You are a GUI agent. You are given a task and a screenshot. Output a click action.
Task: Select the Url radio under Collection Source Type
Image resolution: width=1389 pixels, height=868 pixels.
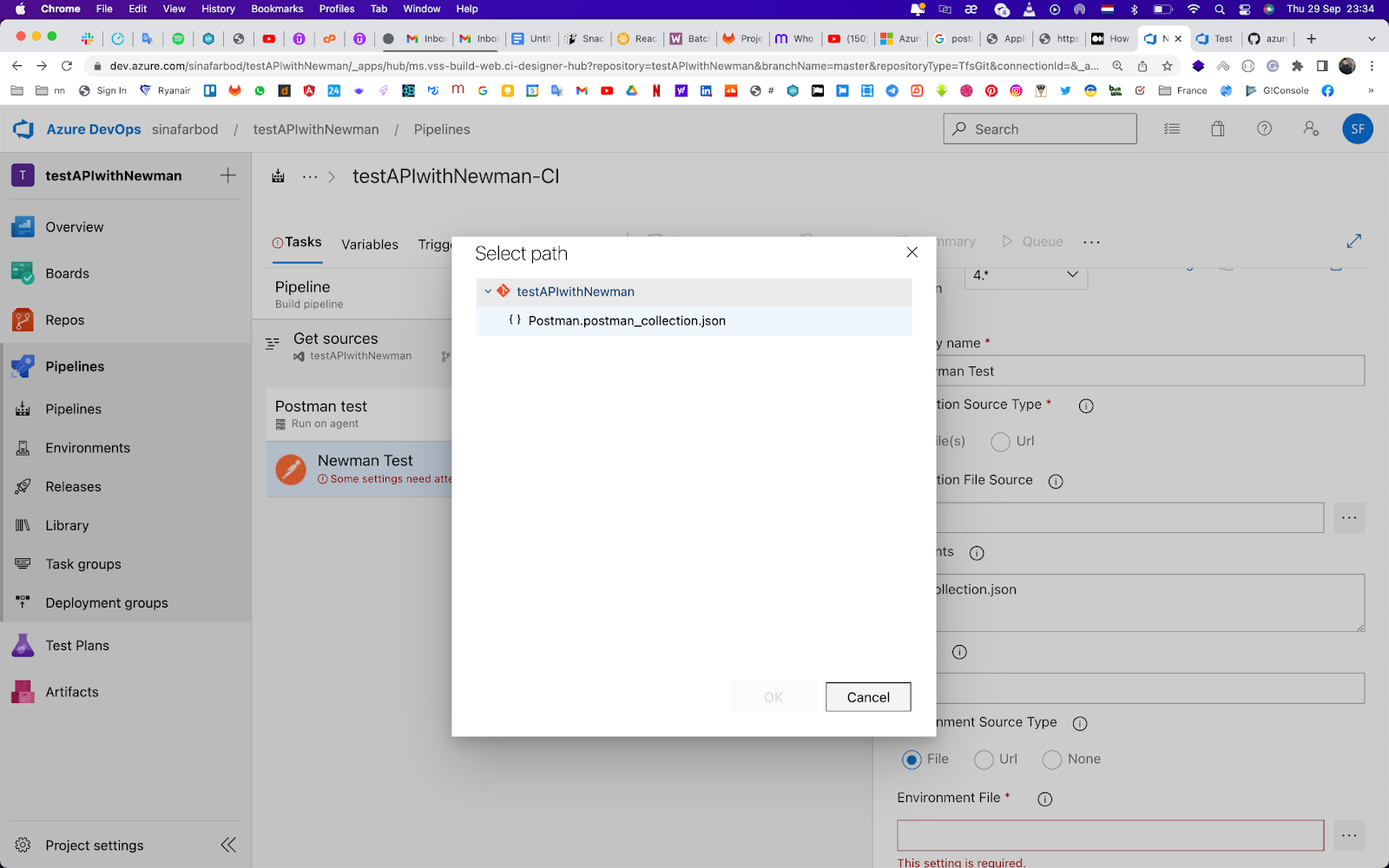(1000, 442)
